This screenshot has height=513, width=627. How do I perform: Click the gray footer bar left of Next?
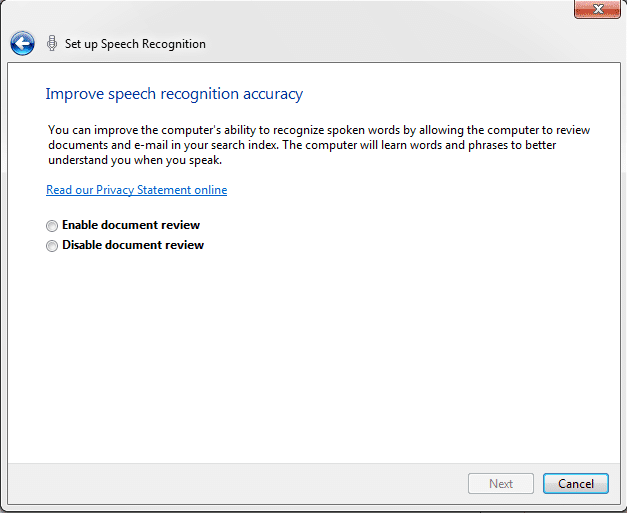(236, 484)
